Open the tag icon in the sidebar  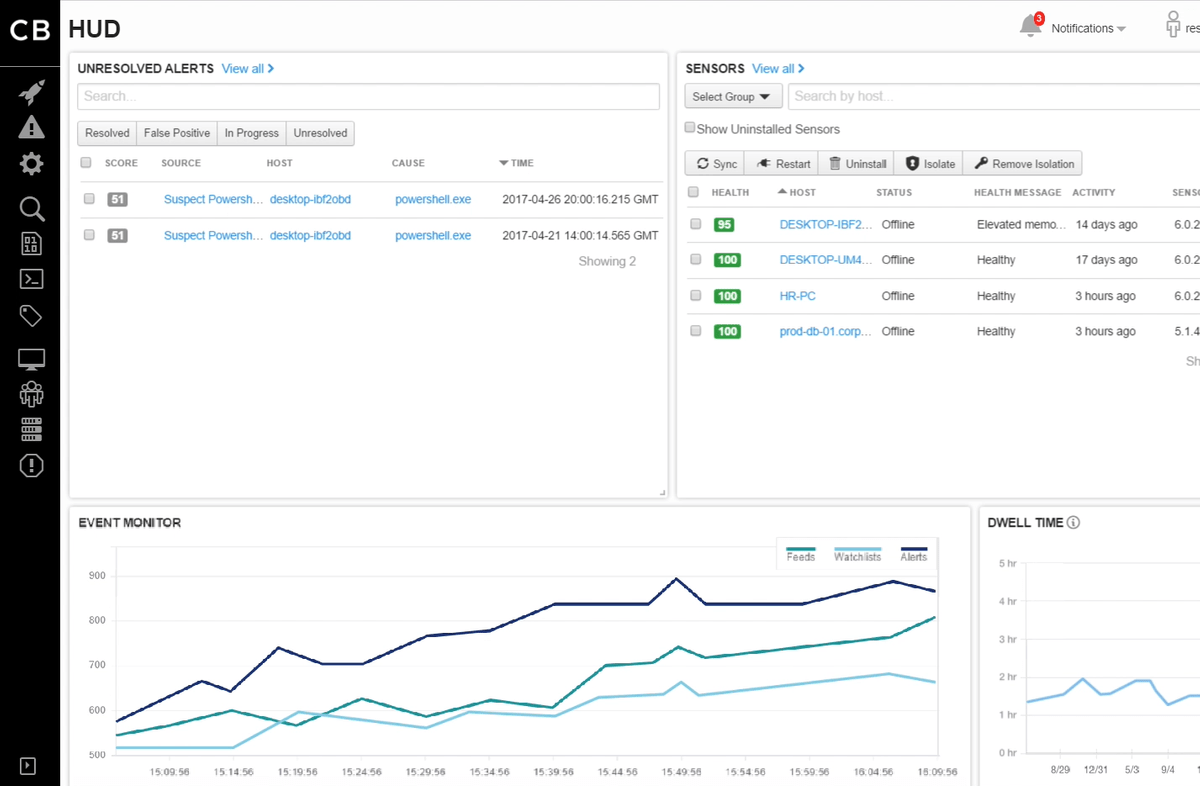[x=32, y=316]
